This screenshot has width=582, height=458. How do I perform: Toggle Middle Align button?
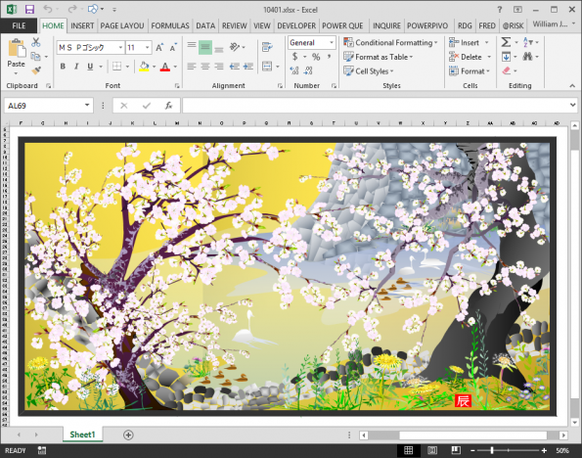[205, 47]
